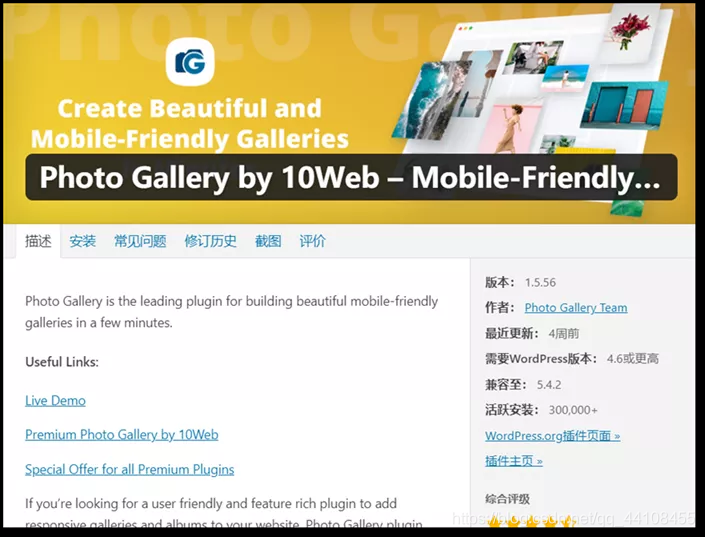Select the 描述 tab
Viewport: 705px width, 537px height.
click(38, 241)
